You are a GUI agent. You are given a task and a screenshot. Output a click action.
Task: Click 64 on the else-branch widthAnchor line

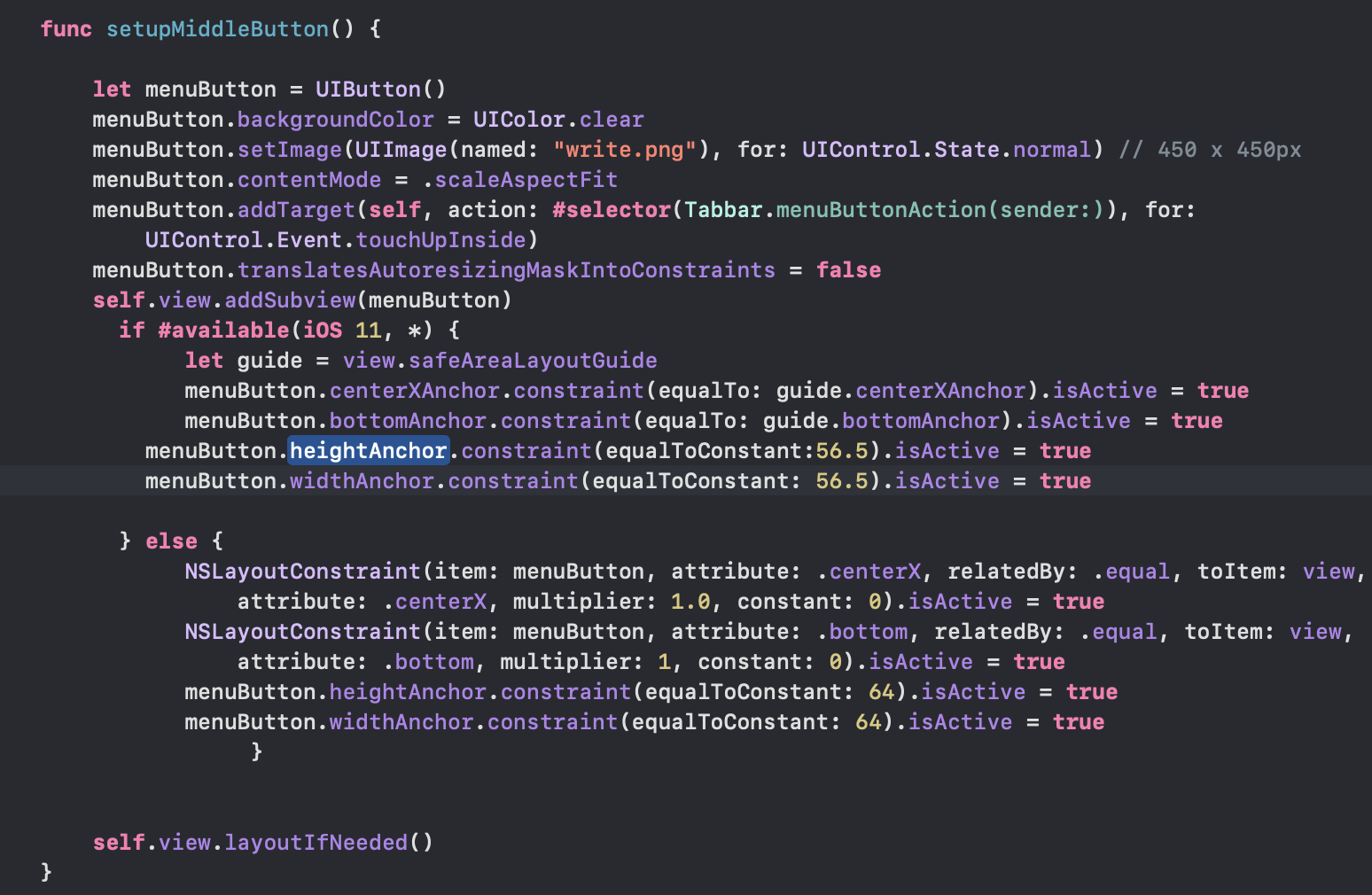[868, 722]
